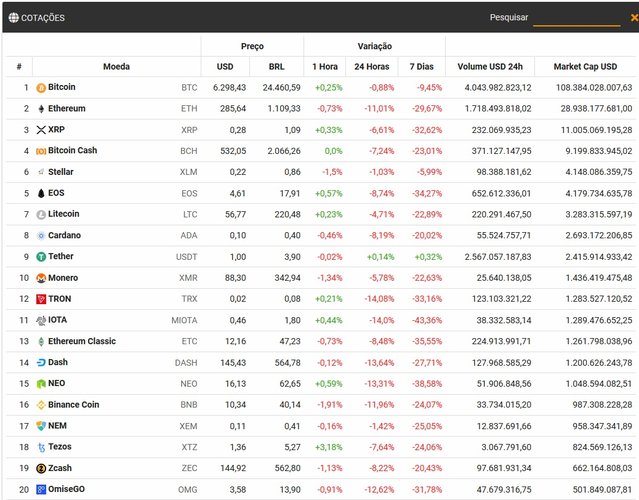Click the EOS logo icon

click(41, 193)
